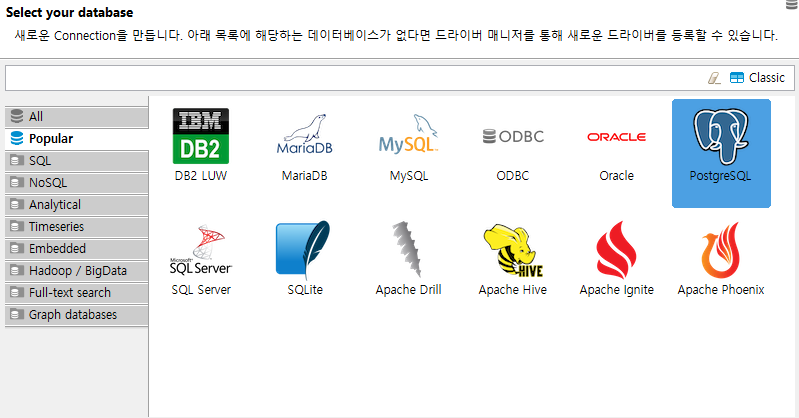Show the SQL databases category

point(76,161)
